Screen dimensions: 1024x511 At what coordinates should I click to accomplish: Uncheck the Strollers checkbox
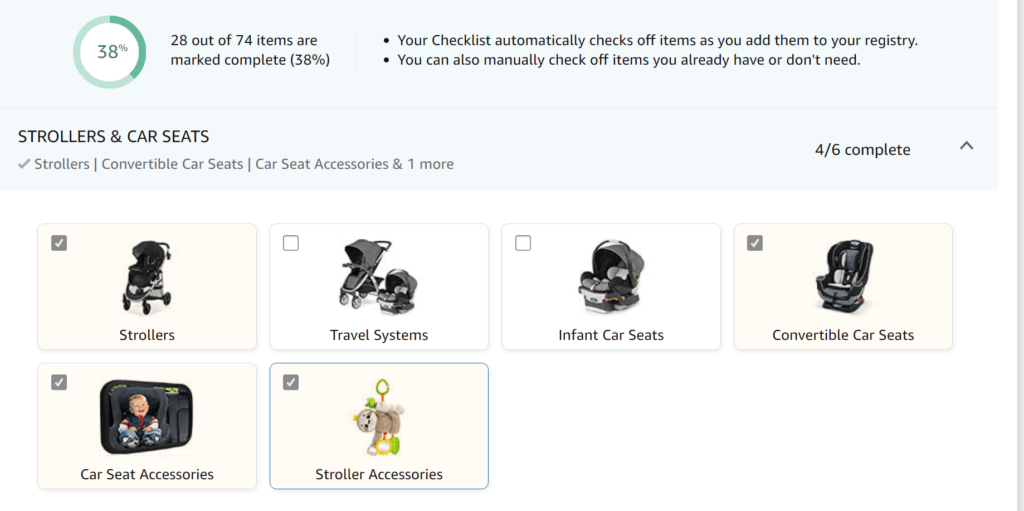point(59,243)
